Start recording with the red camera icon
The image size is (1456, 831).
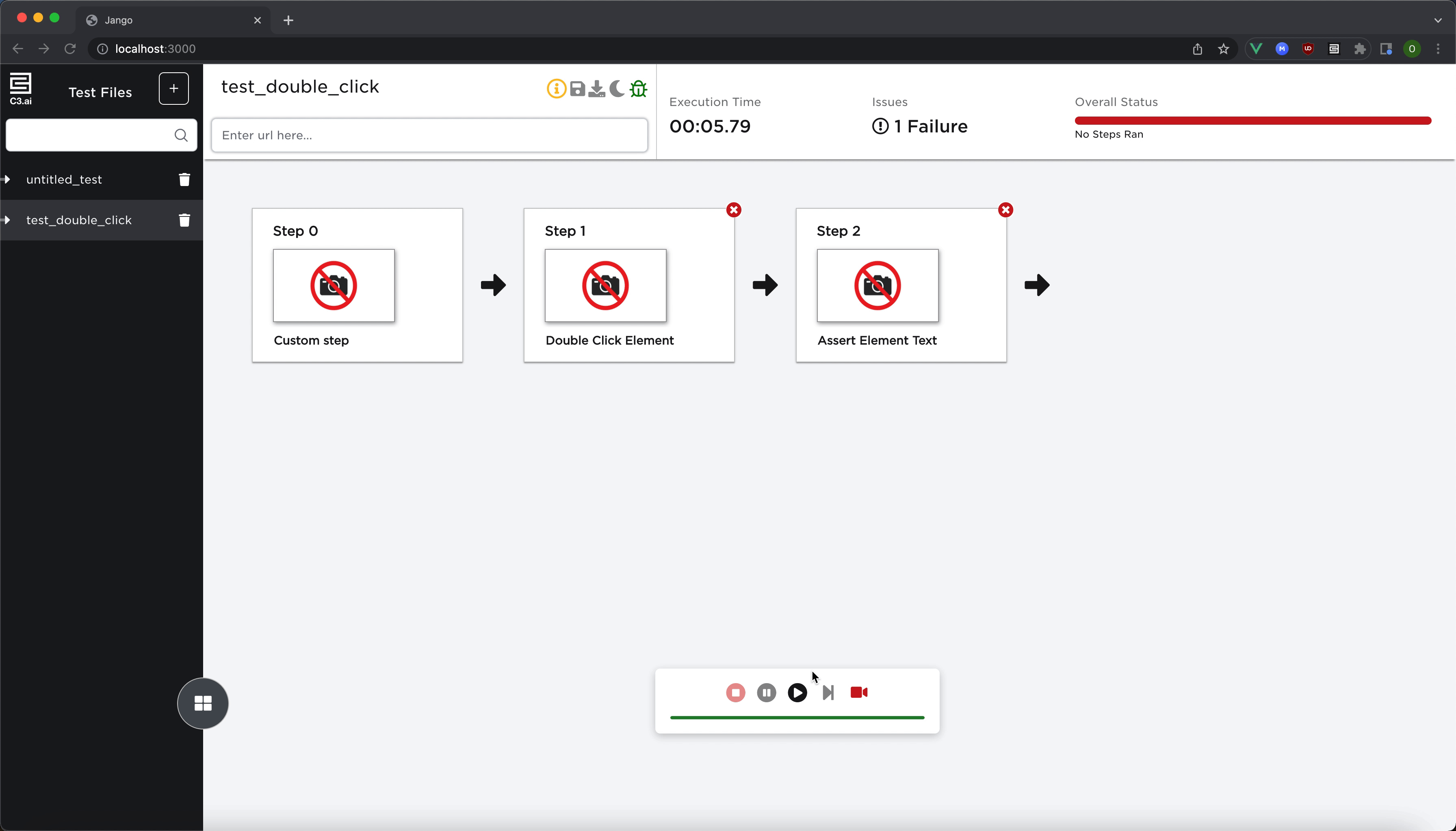coord(858,692)
